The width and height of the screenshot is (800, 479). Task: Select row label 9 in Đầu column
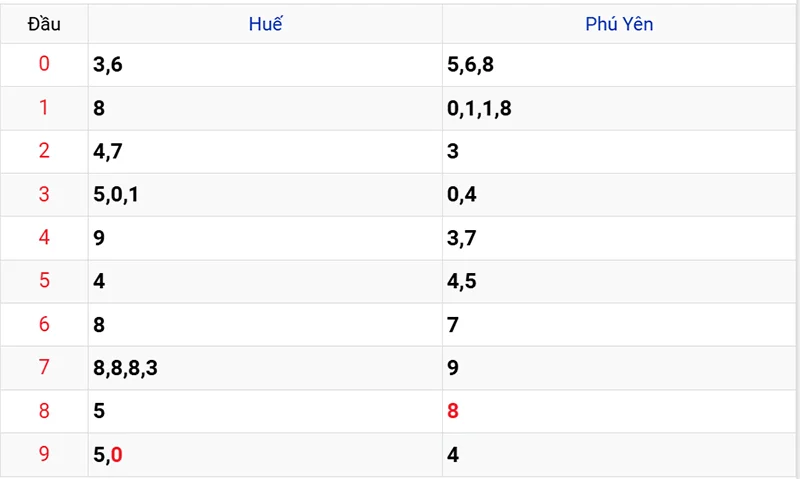click(x=44, y=455)
